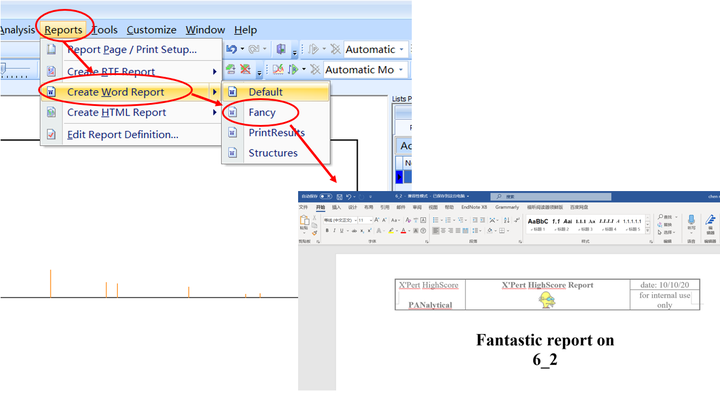Screen dimensions: 720x400
Task: Click the numbered list icon
Action: point(448,220)
